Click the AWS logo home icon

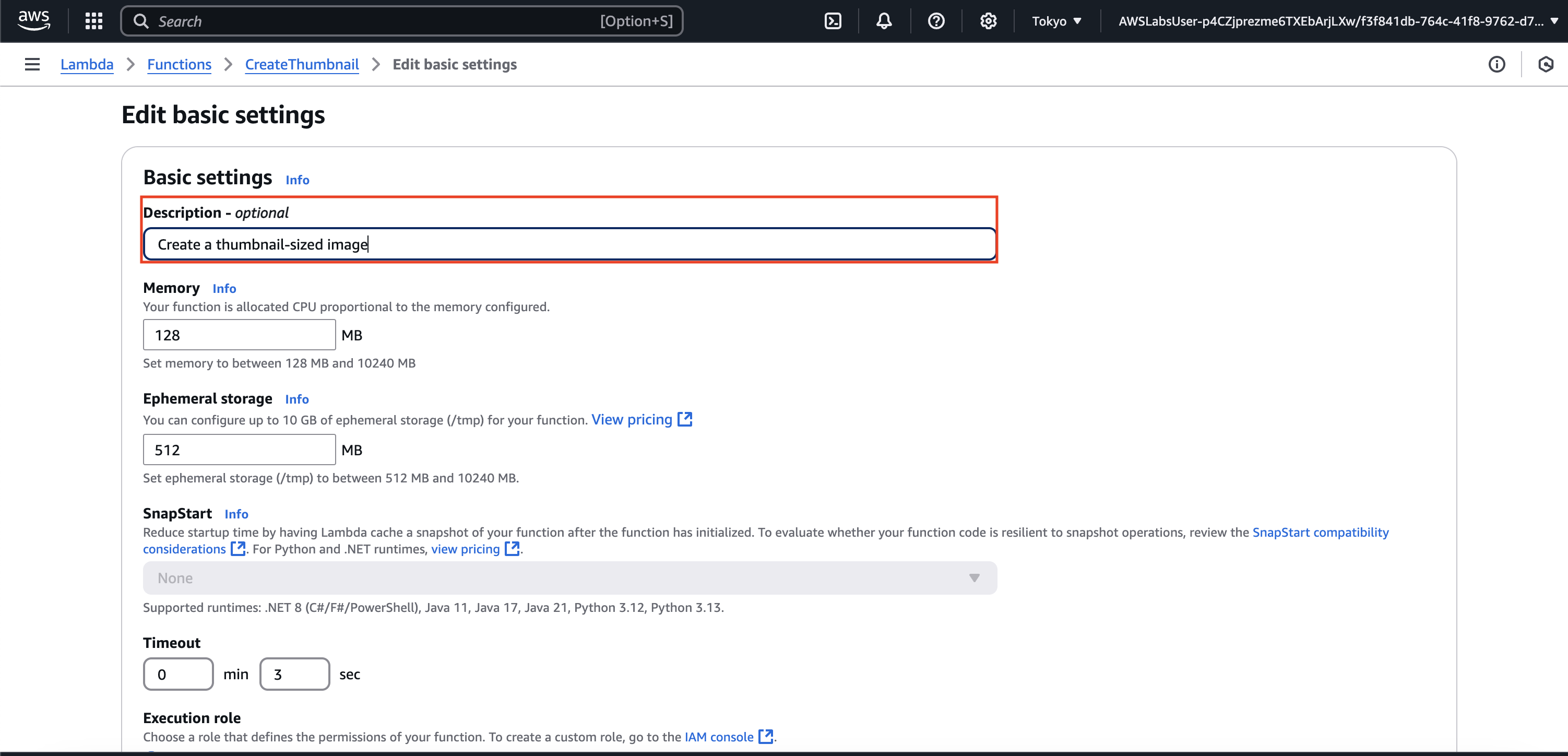[x=33, y=20]
